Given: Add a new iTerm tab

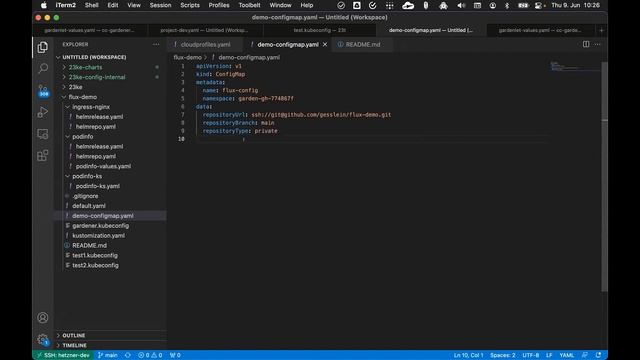Looking at the screenshot, I should [x=601, y=30].
